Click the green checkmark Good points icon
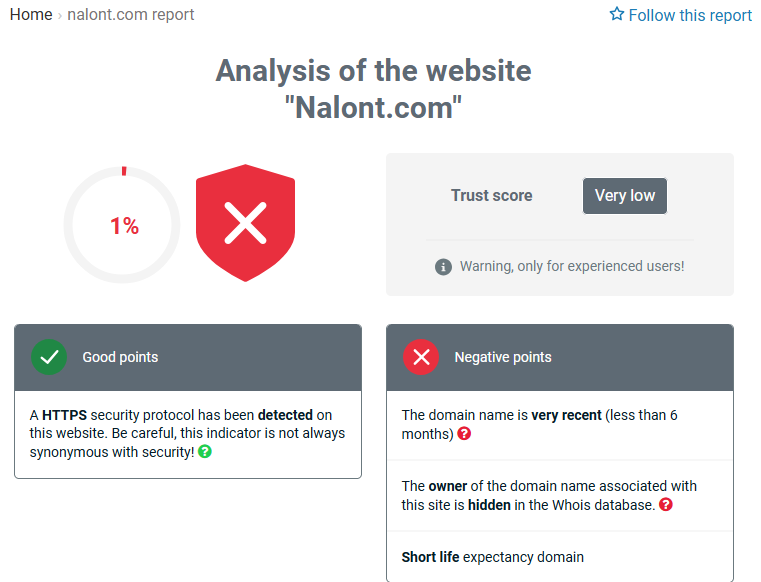 [49, 357]
